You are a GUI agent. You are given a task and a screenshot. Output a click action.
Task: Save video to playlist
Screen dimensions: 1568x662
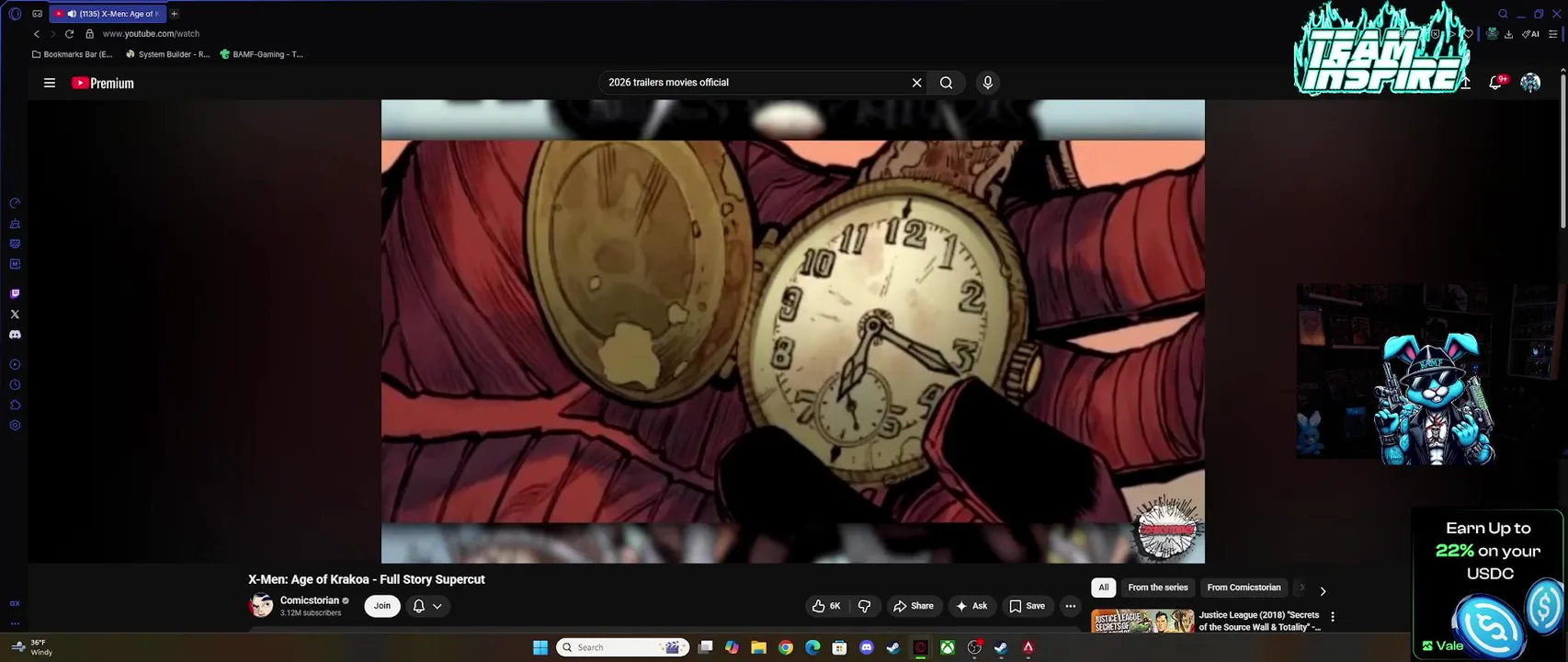pyautogui.click(x=1028, y=606)
